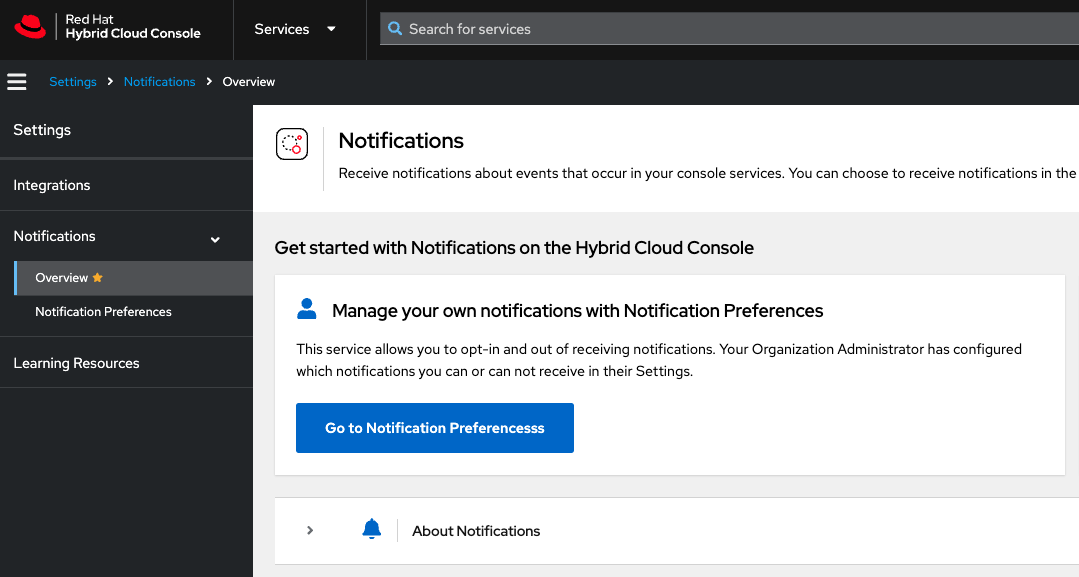Toggle the hamburger navigation menu
This screenshot has height=577, width=1079.
tap(17, 82)
